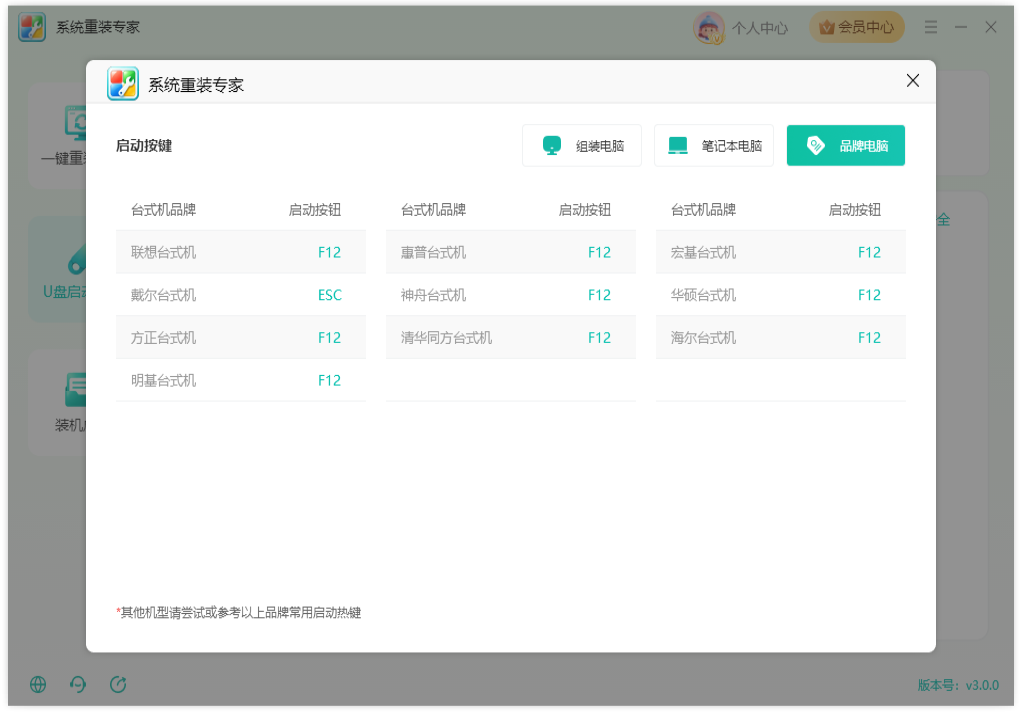Select 华硕台式机 row
This screenshot has height=715, width=1023.
coord(780,295)
